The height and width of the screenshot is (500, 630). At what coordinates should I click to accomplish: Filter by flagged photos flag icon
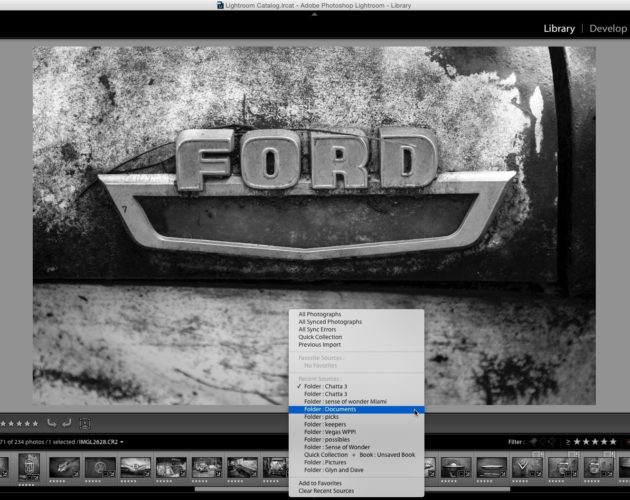point(534,442)
